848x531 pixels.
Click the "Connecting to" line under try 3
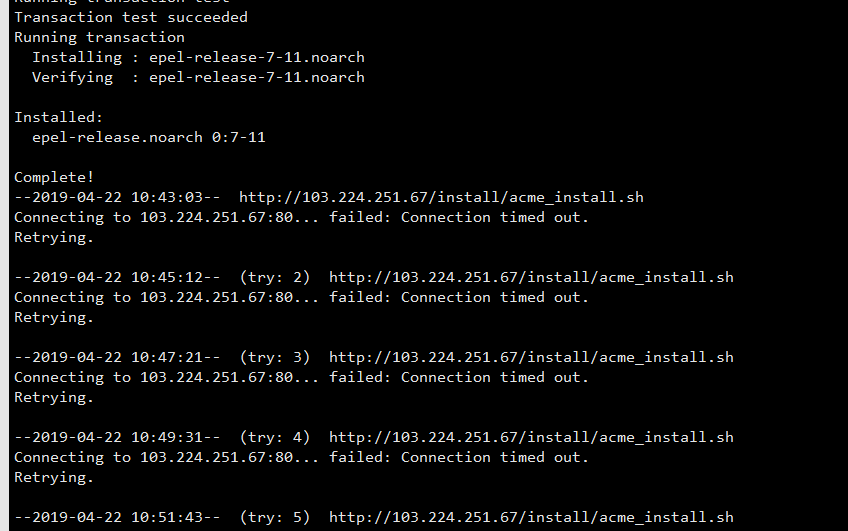coord(301,377)
